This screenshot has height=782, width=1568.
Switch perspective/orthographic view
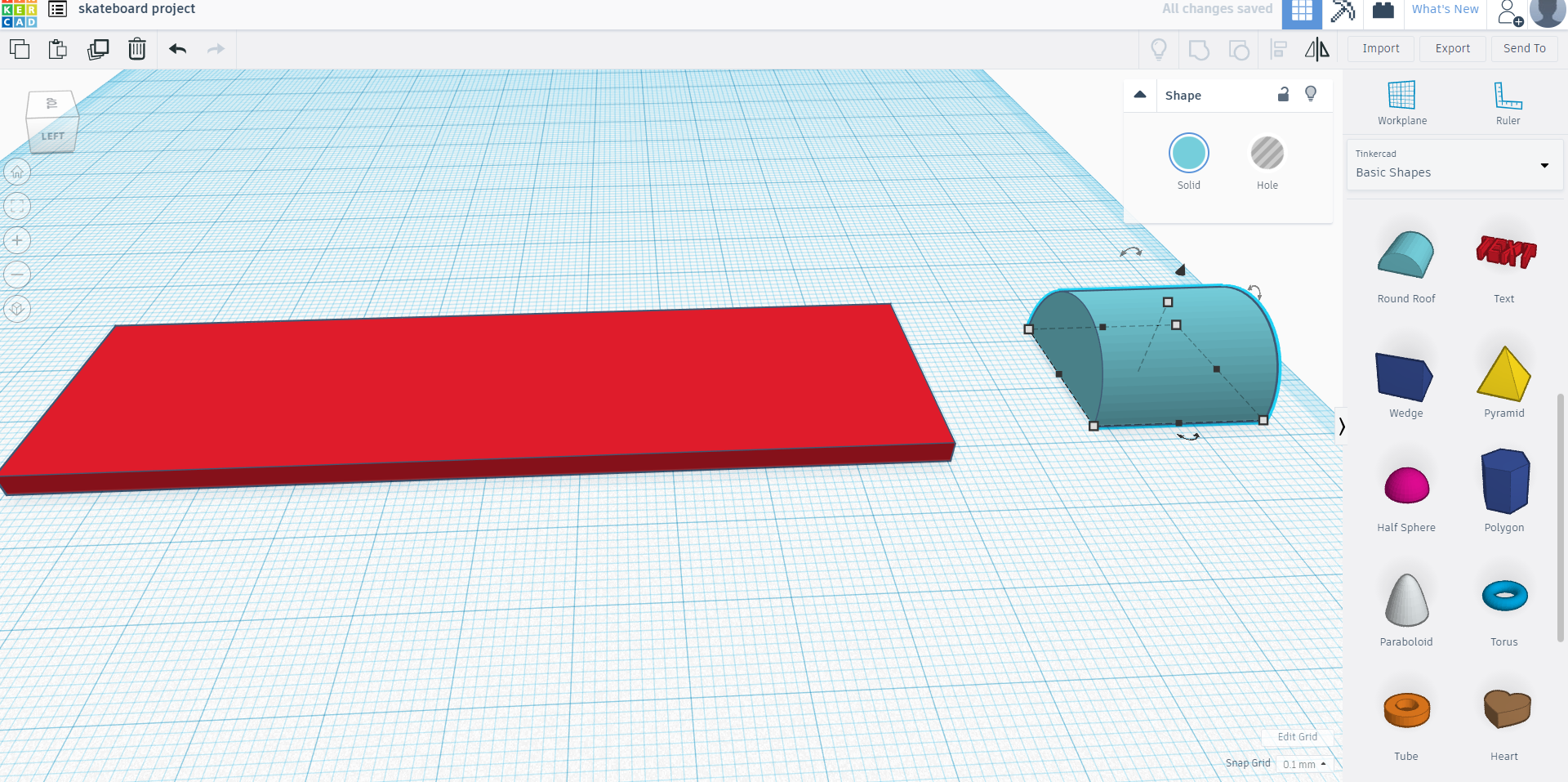(17, 309)
